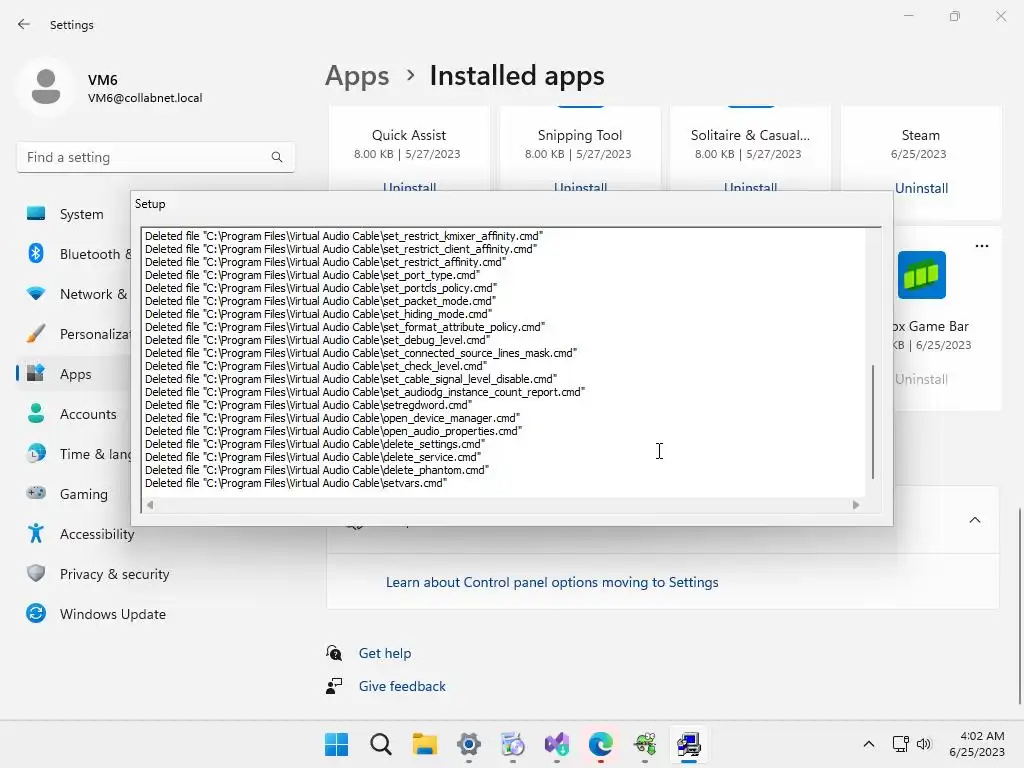Open the Give feedback link
The width and height of the screenshot is (1024, 768).
[x=402, y=686]
